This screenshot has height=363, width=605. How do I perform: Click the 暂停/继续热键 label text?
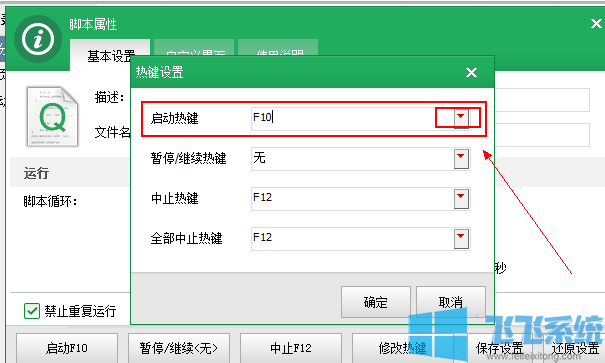pos(188,158)
